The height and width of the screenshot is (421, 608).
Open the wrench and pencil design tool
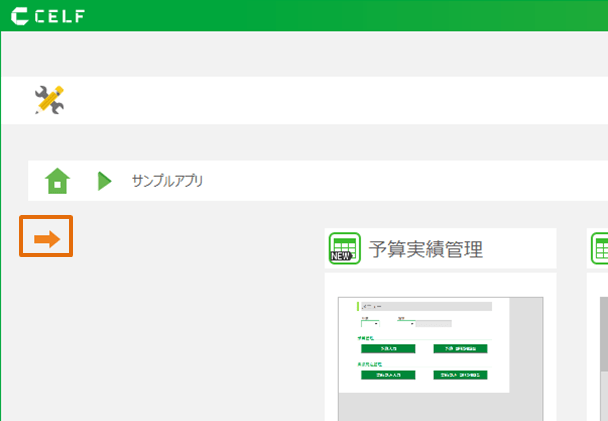click(x=48, y=100)
